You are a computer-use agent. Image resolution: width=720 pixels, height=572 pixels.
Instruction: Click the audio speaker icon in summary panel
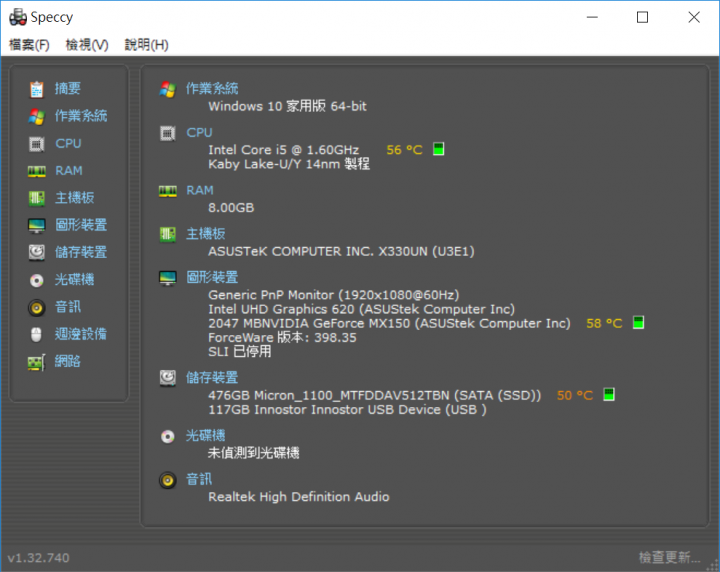click(168, 480)
